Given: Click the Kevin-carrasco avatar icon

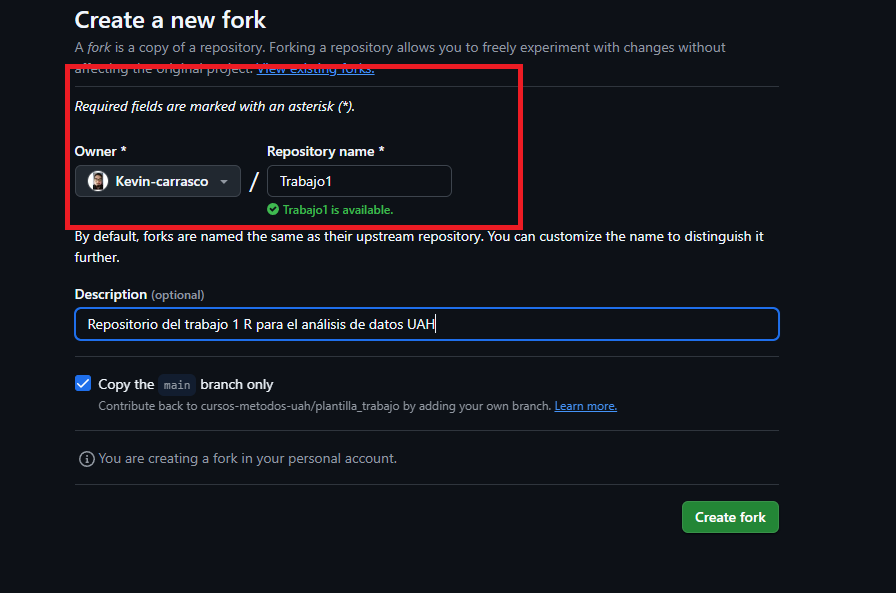Looking at the screenshot, I should 98,181.
